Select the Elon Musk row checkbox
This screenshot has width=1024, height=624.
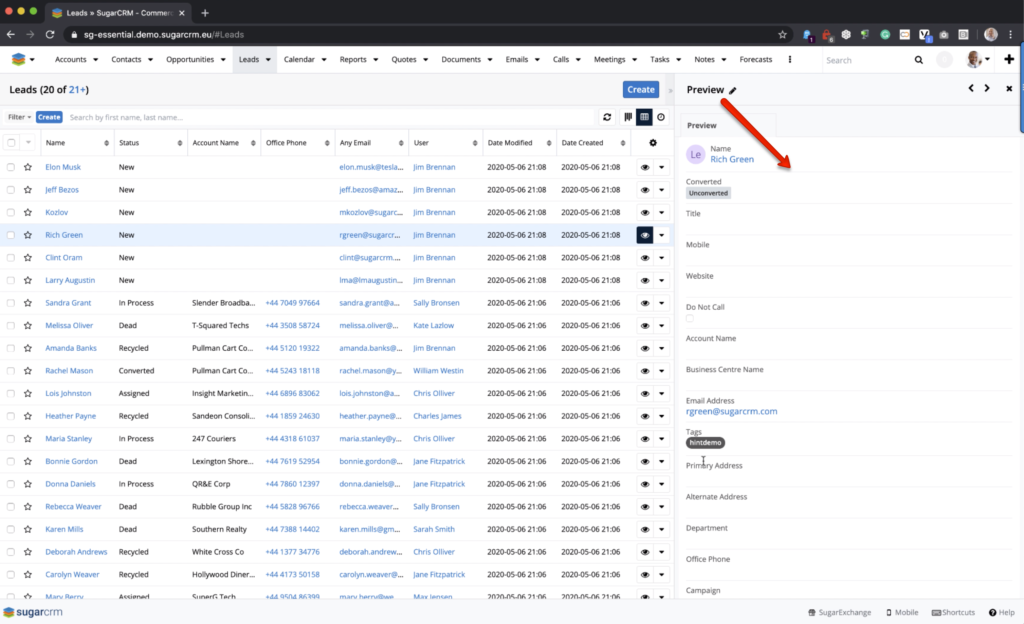10,167
